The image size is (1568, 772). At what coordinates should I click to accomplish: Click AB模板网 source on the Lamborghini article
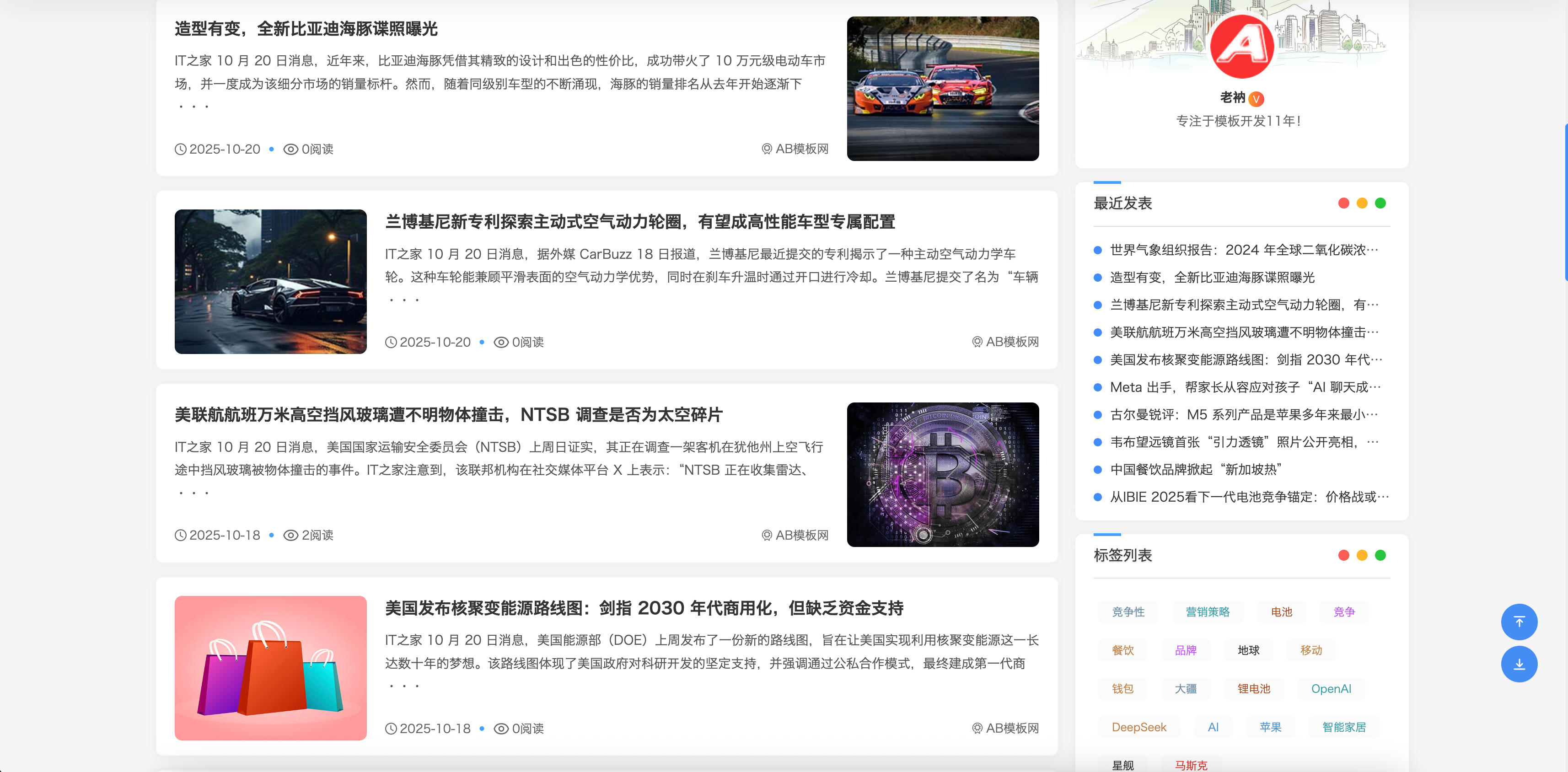[1012, 342]
